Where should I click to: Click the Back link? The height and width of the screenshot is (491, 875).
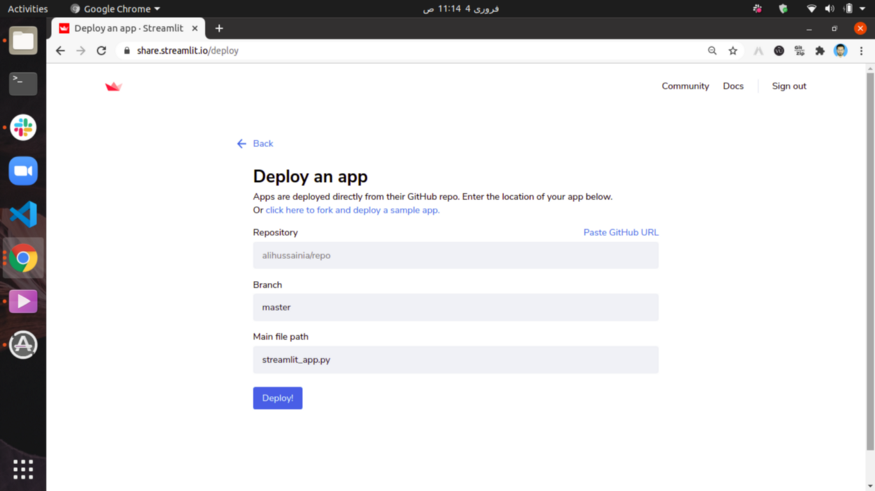click(255, 143)
